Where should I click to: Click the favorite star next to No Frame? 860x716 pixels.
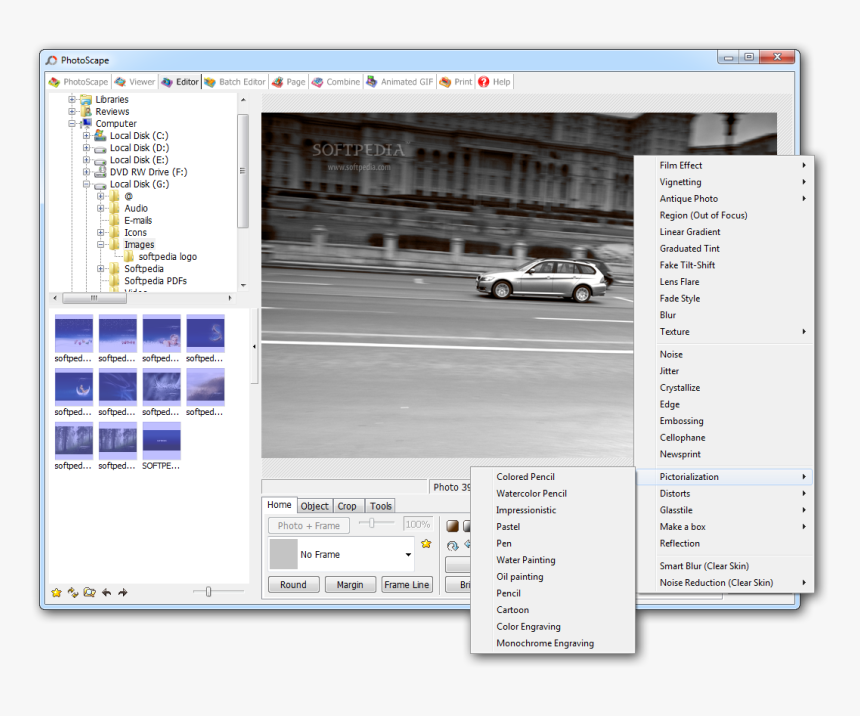[x=426, y=543]
